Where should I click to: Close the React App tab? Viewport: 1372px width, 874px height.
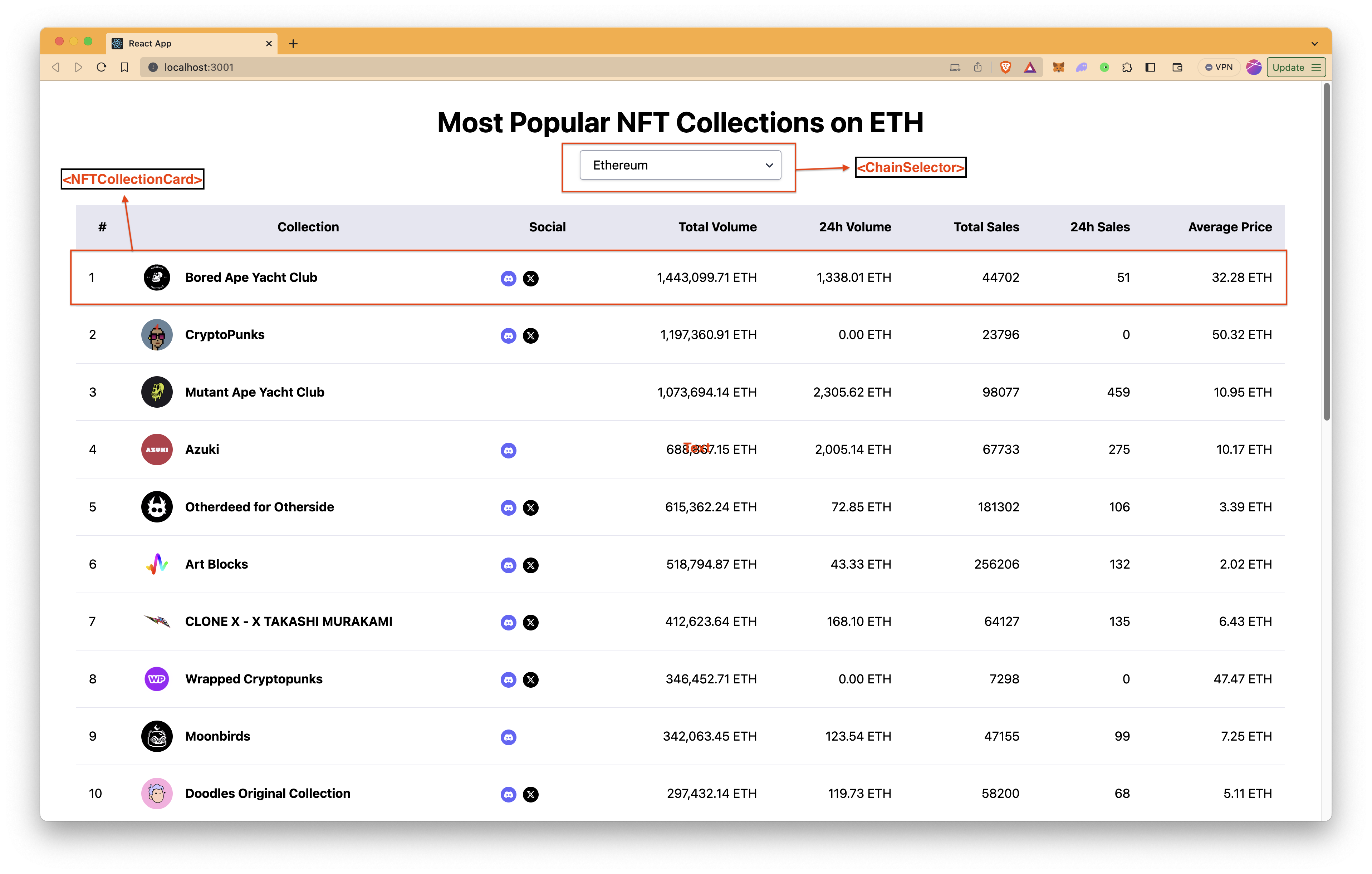(x=269, y=43)
